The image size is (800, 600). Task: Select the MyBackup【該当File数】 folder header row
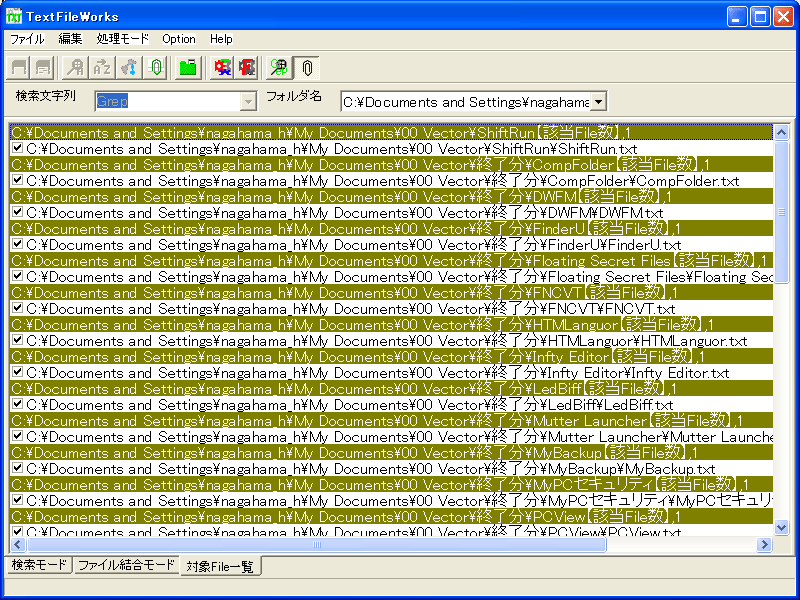[391, 452]
